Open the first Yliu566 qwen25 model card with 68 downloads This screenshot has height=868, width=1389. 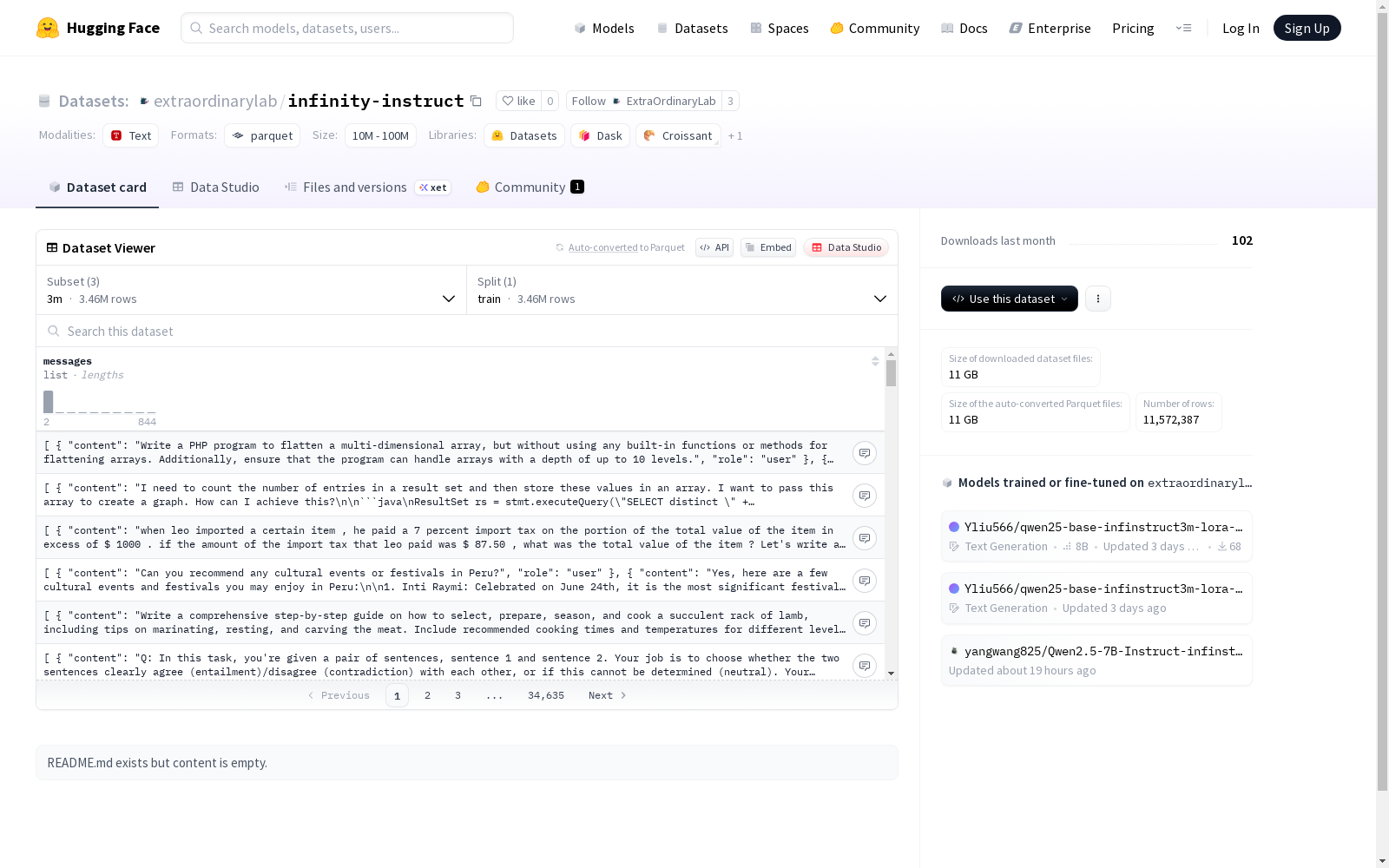(1096, 536)
